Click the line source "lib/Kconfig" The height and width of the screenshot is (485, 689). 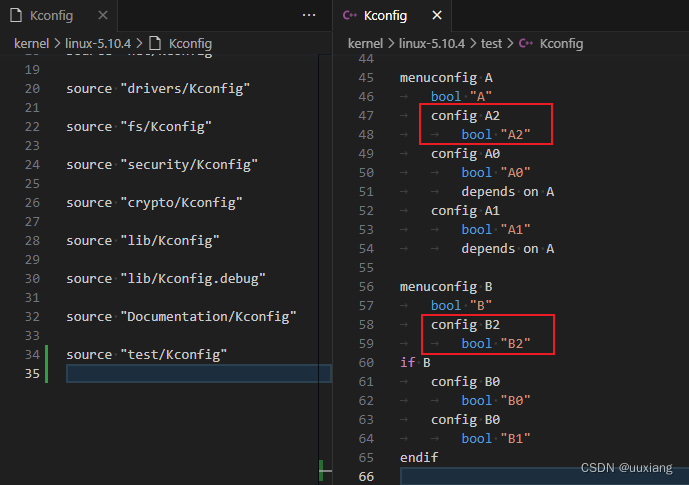[x=143, y=241]
